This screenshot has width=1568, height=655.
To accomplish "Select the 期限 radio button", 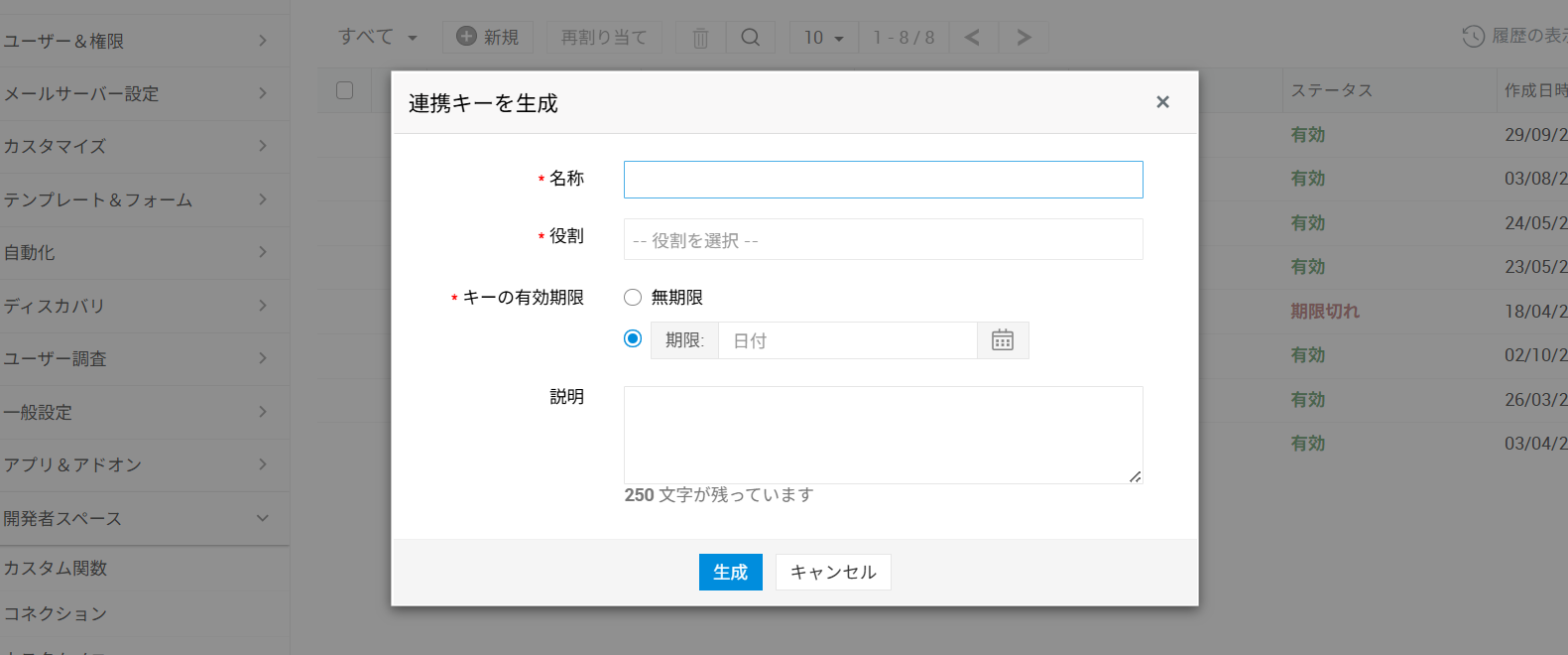I will [633, 339].
